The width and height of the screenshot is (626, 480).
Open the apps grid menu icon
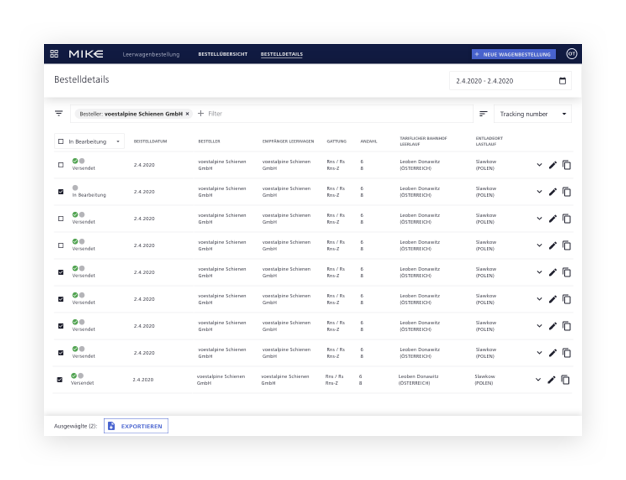pyautogui.click(x=54, y=54)
